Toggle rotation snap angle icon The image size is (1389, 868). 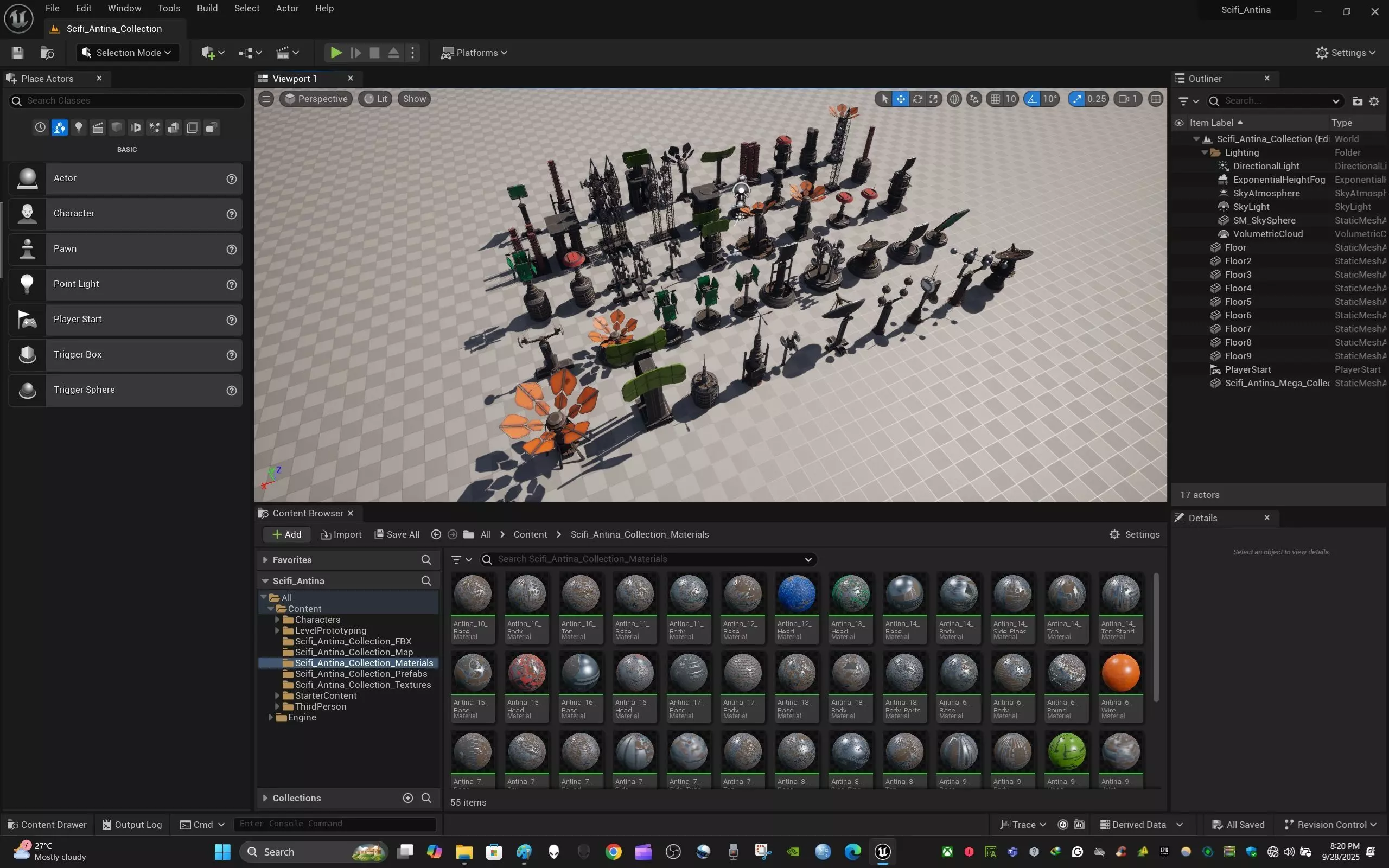[1033, 99]
